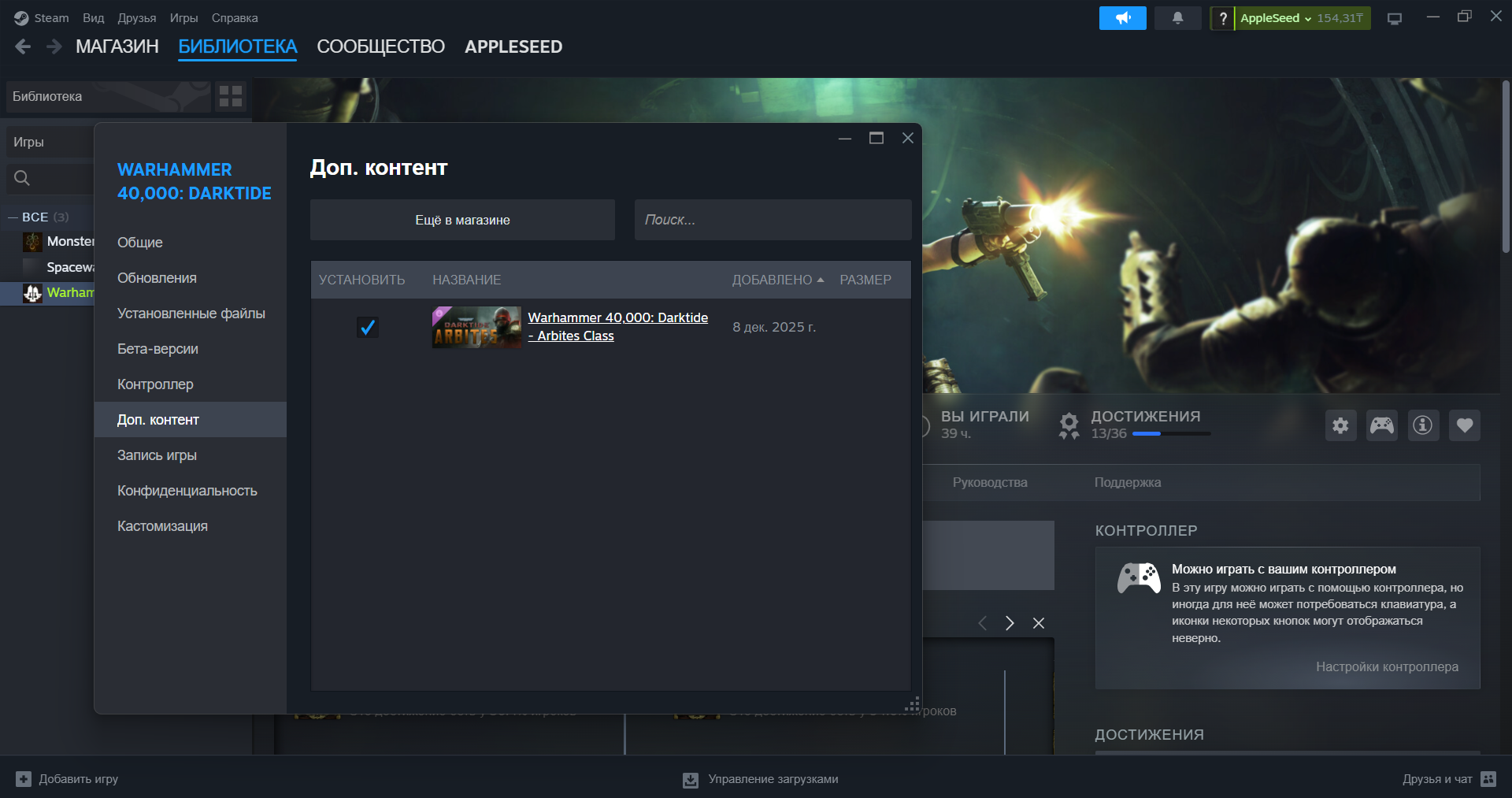Screen dimensions: 1512x798
Task: Open Запись игры section
Action: (191, 455)
